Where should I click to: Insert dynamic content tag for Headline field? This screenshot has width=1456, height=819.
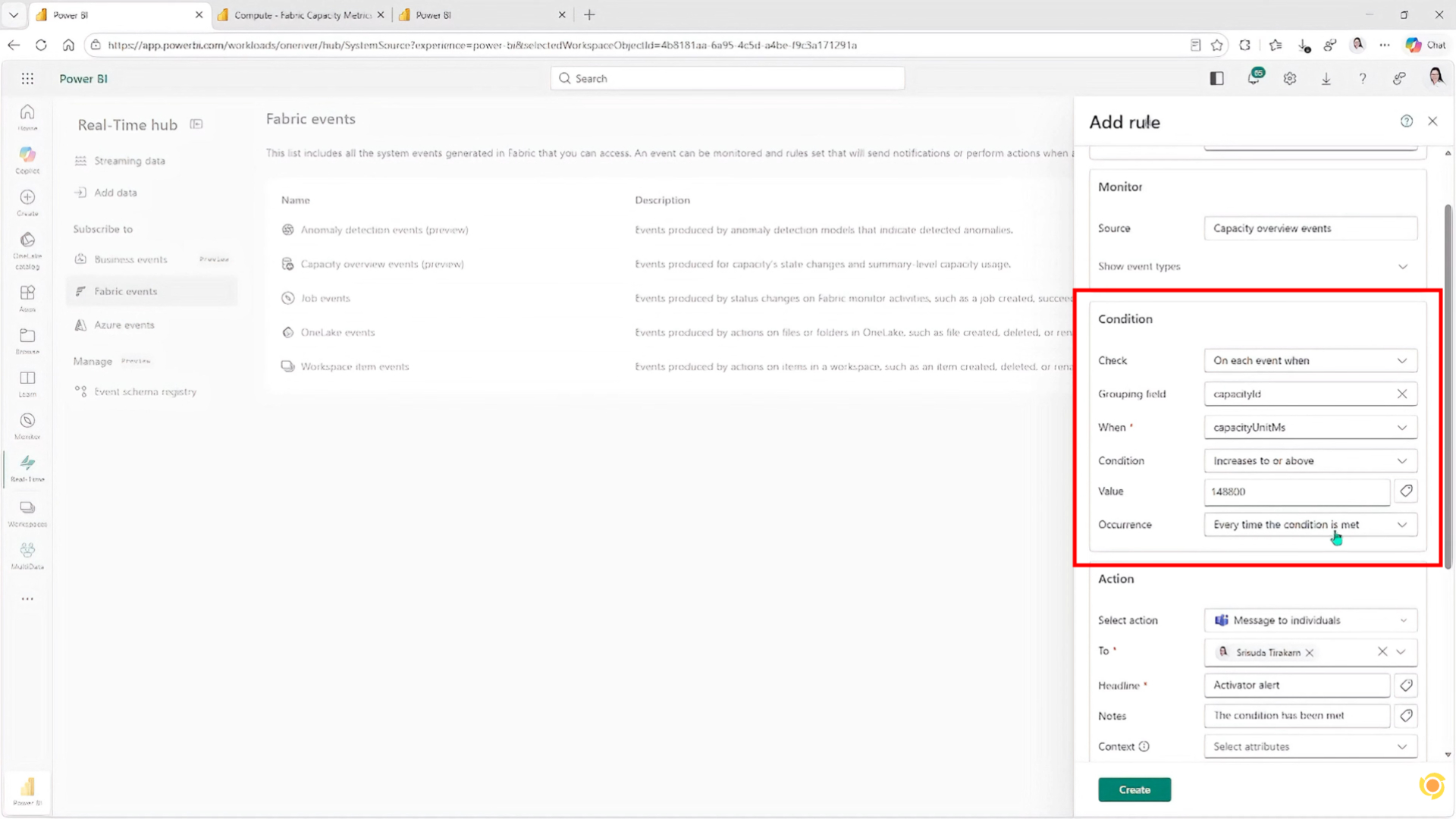click(x=1406, y=686)
